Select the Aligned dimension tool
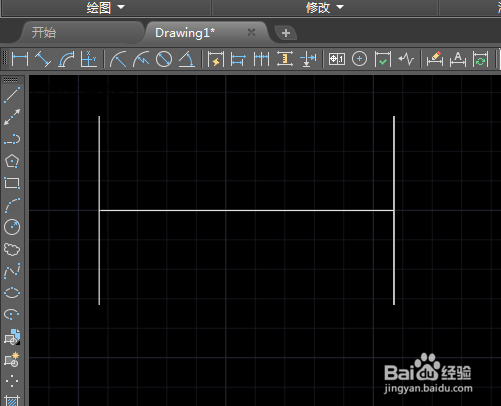This screenshot has width=501, height=406. (x=43, y=59)
